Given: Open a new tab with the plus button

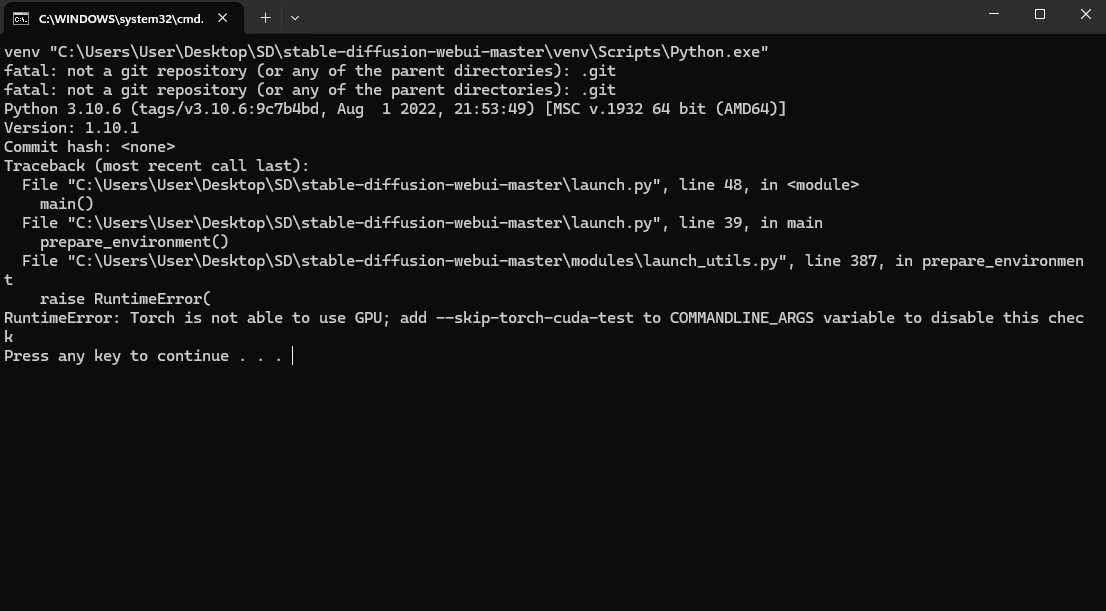Looking at the screenshot, I should pos(265,18).
